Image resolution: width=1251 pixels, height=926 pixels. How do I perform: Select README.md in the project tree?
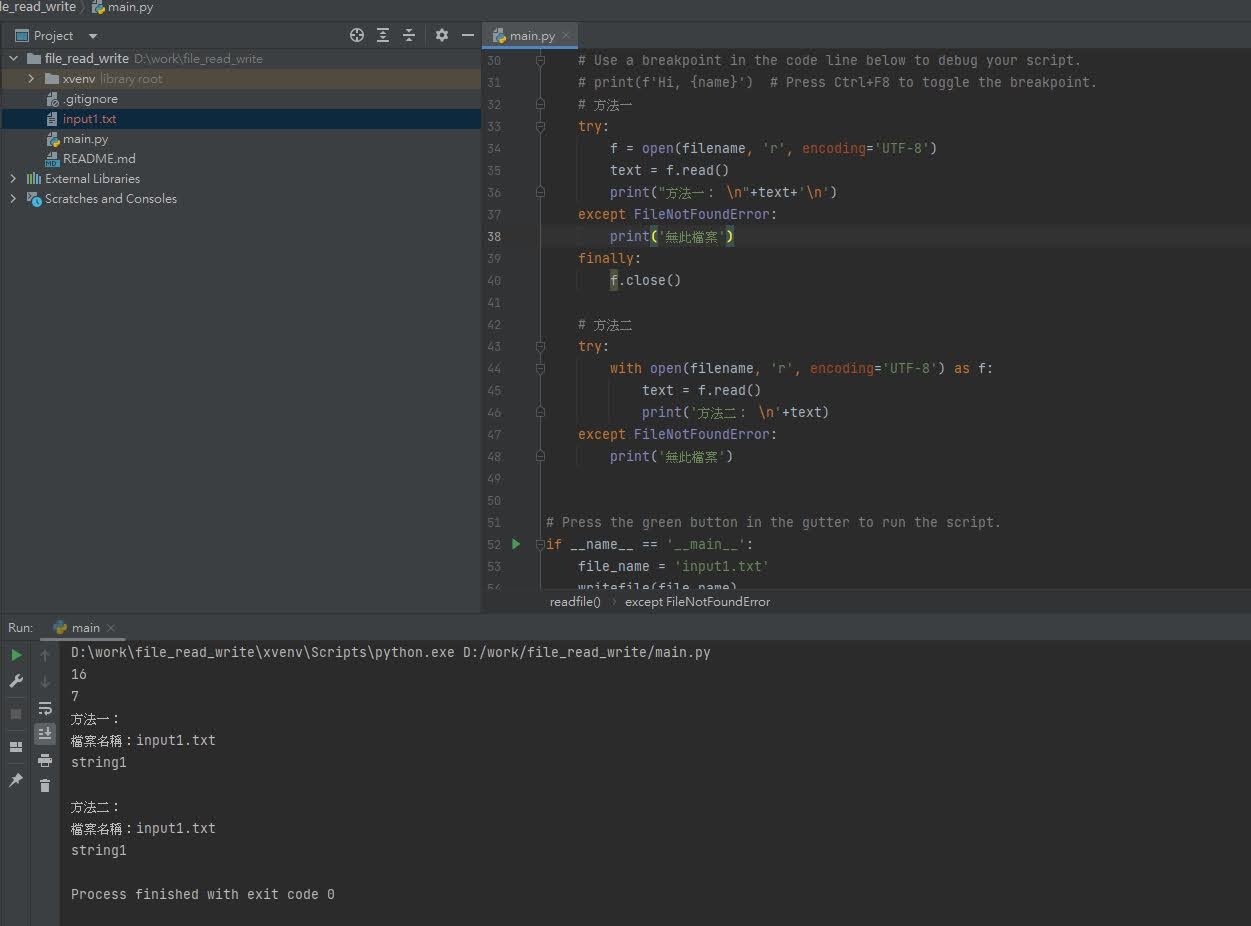(x=98, y=159)
